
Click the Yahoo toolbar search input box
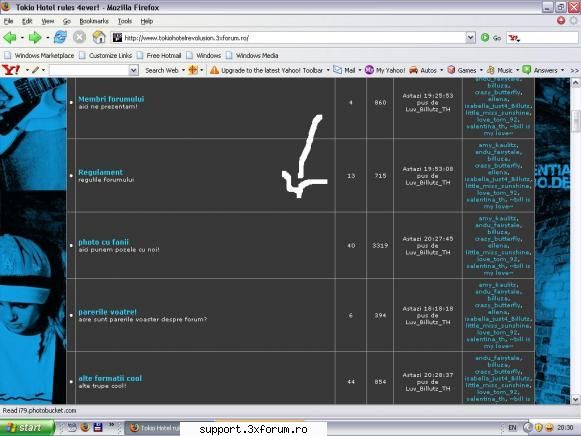[x=89, y=70]
